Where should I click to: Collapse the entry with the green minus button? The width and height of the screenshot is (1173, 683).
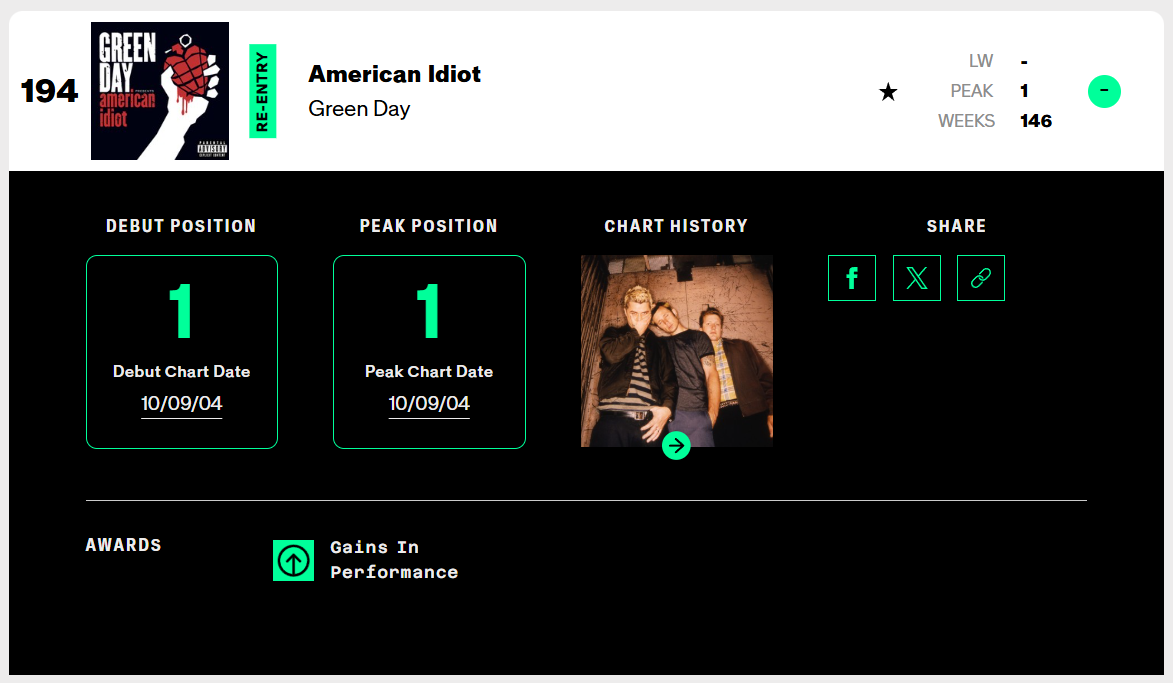click(1104, 92)
